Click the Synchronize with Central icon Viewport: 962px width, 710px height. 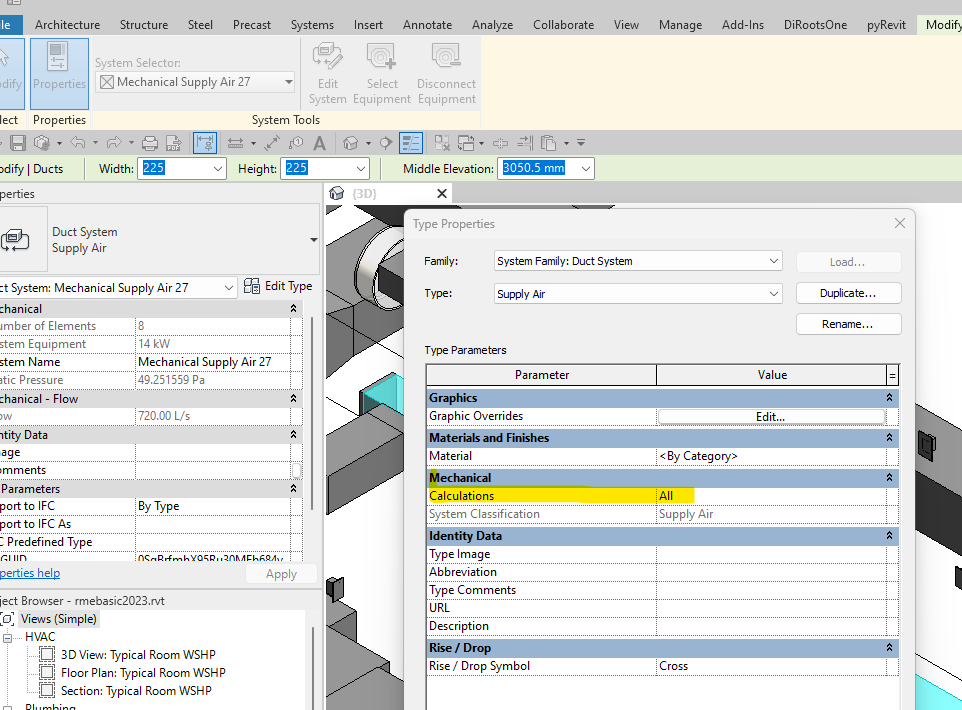(42, 143)
